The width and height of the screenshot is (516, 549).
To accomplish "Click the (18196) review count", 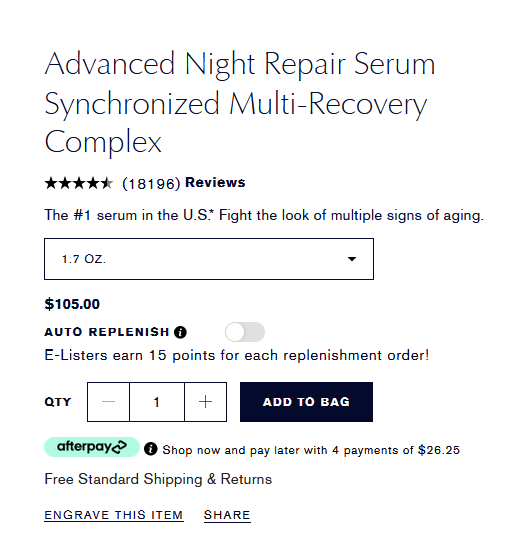I will click(x=151, y=183).
